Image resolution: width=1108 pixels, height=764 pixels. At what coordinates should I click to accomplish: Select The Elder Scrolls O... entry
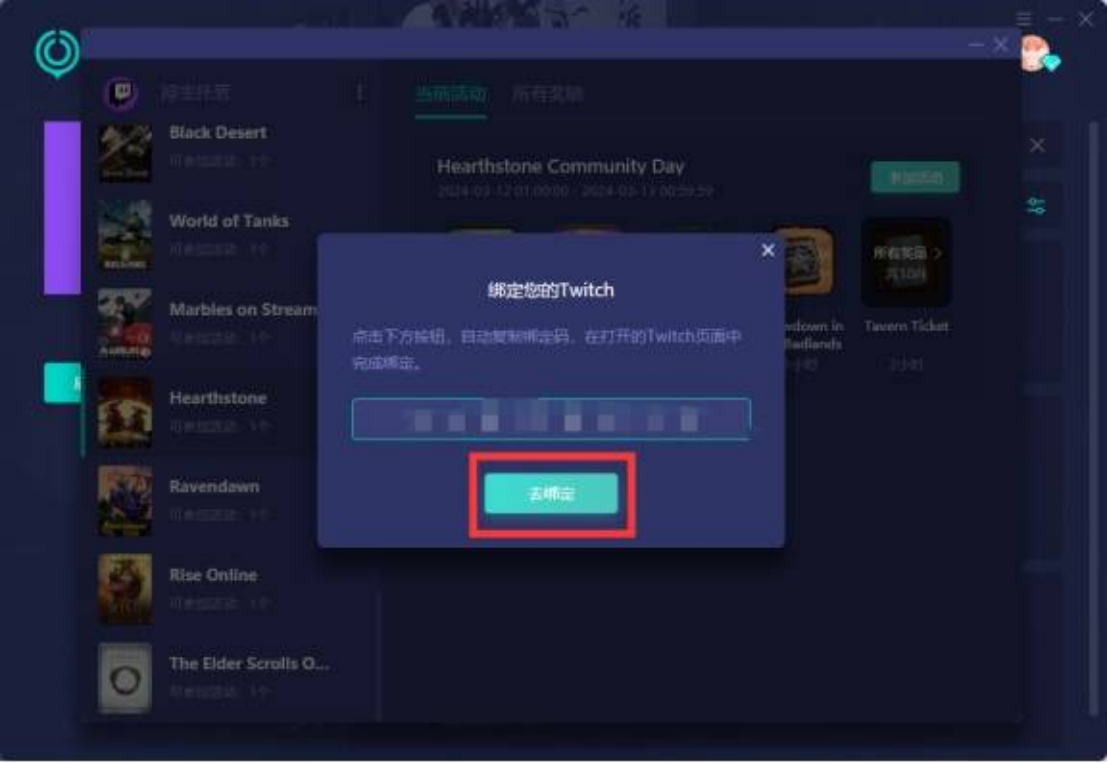pyautogui.click(x=233, y=677)
